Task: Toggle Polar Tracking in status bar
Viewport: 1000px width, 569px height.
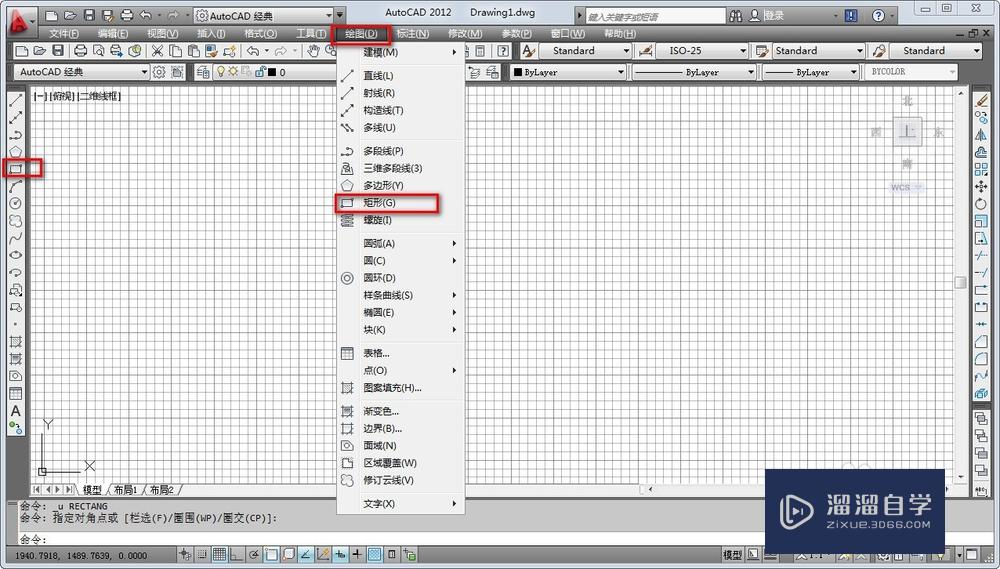Action: pos(254,554)
